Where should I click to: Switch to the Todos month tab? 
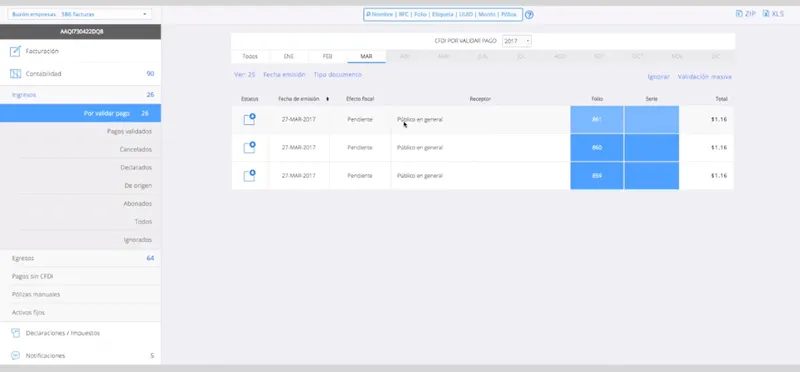tap(250, 57)
